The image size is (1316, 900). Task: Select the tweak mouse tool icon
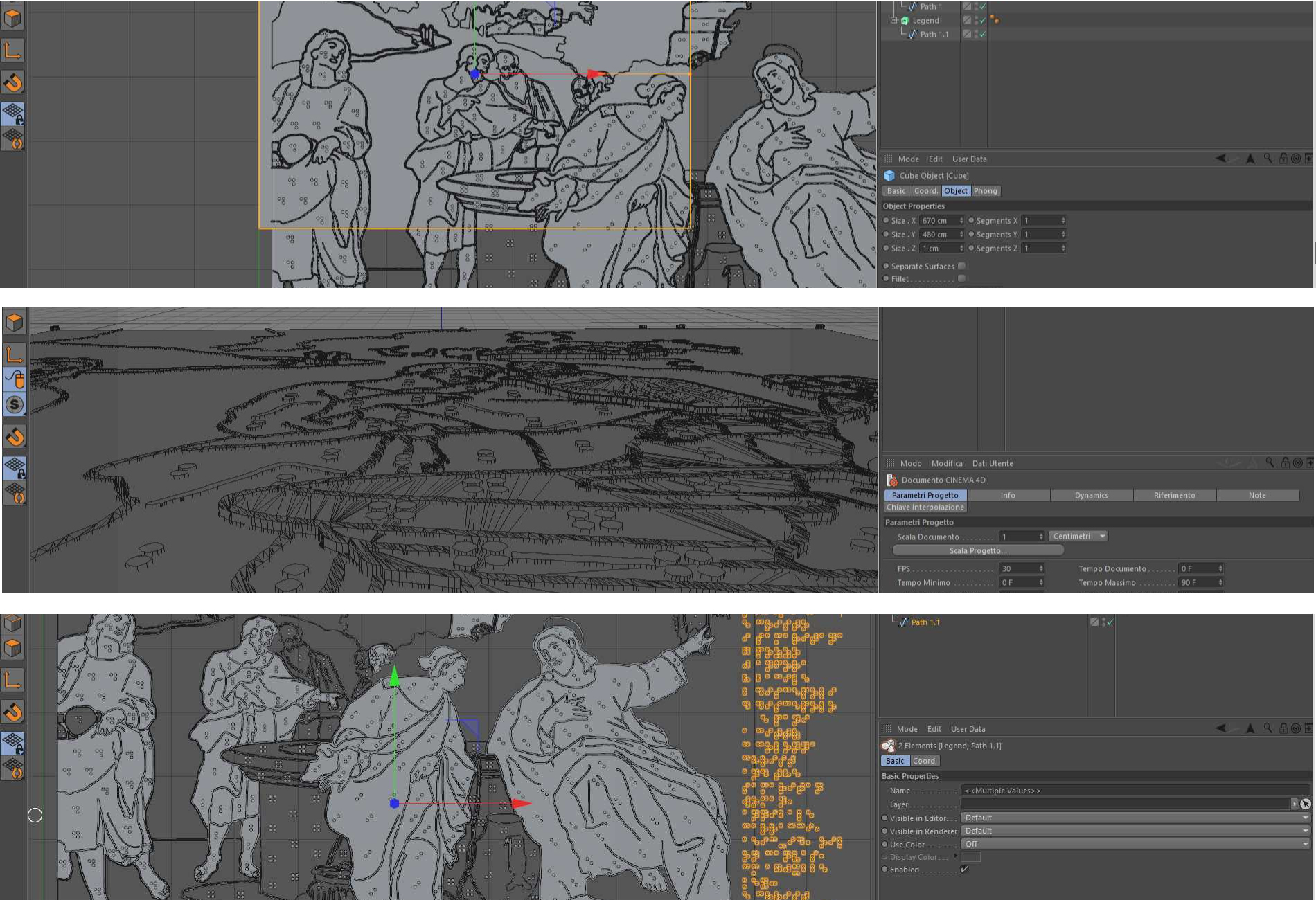tap(15, 379)
